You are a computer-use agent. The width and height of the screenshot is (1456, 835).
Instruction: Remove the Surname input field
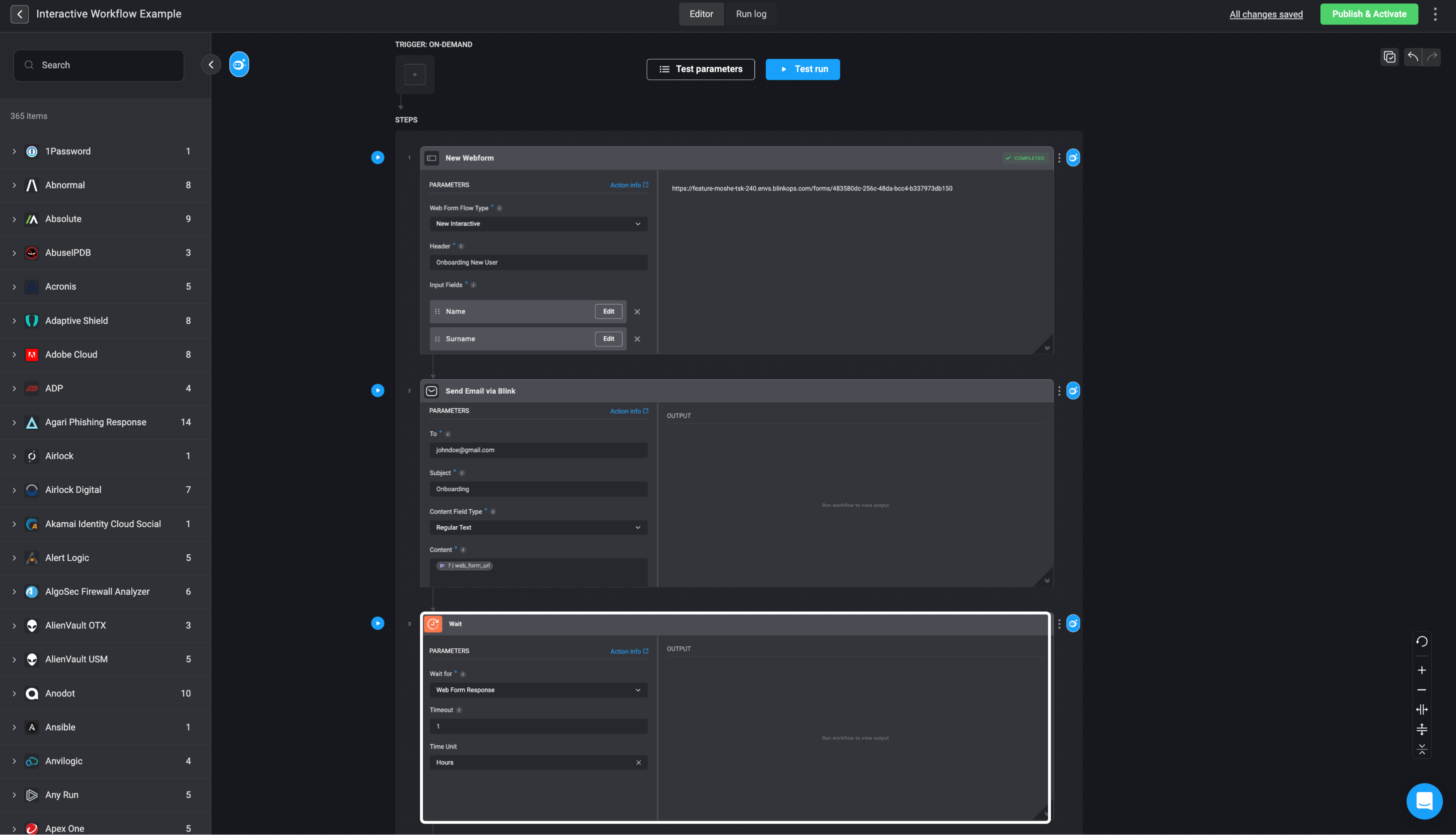[x=637, y=339]
